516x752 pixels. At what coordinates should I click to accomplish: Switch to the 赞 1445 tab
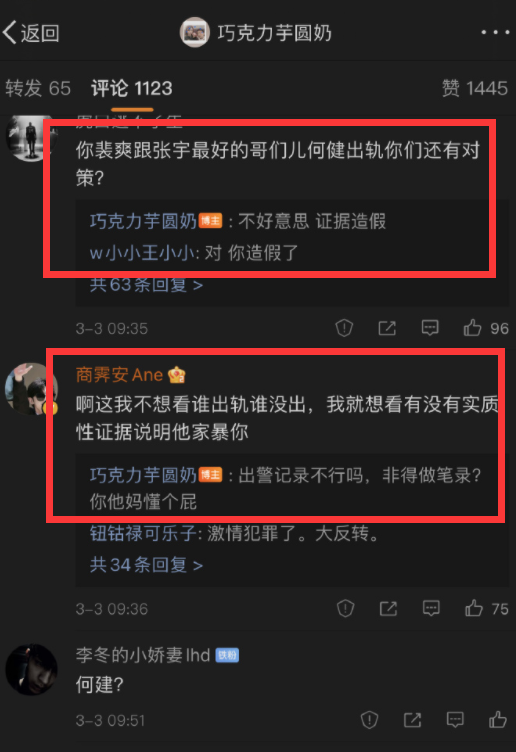coord(475,88)
